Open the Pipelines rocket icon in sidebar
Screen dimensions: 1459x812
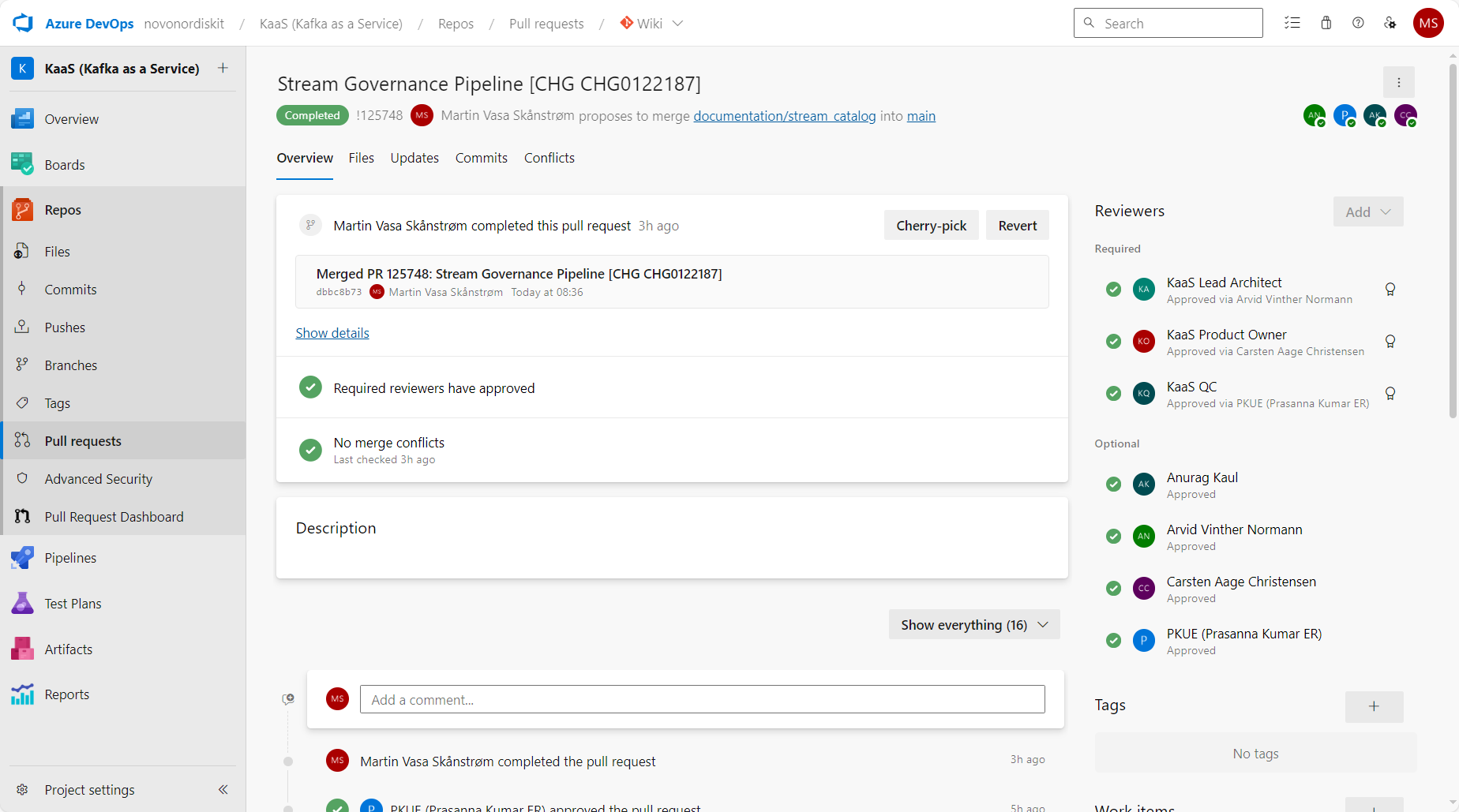(x=22, y=558)
